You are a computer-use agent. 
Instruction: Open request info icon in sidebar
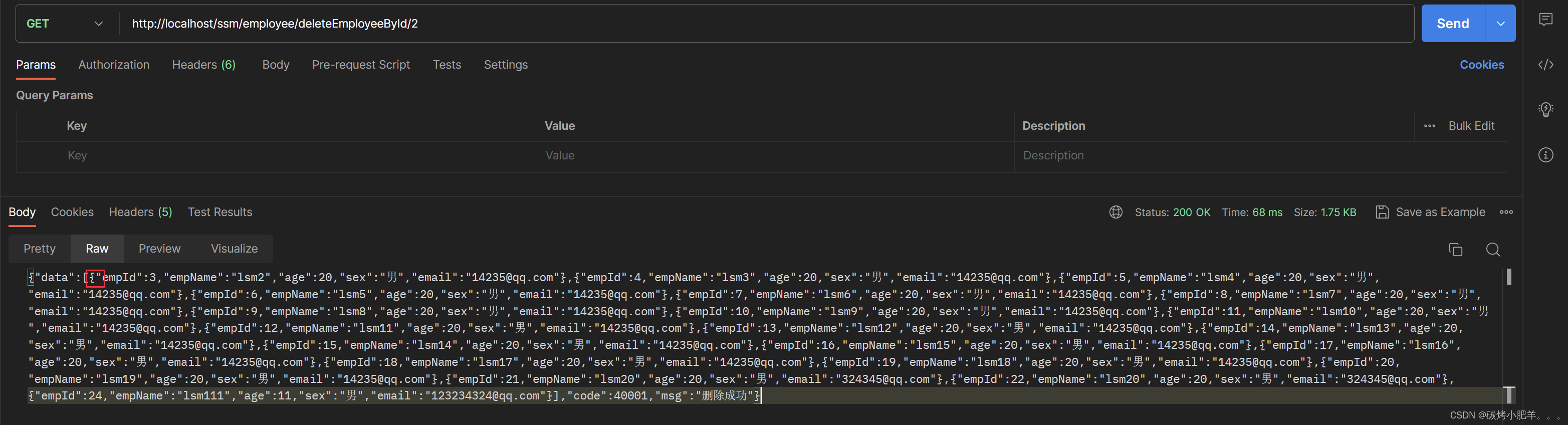click(x=1545, y=155)
